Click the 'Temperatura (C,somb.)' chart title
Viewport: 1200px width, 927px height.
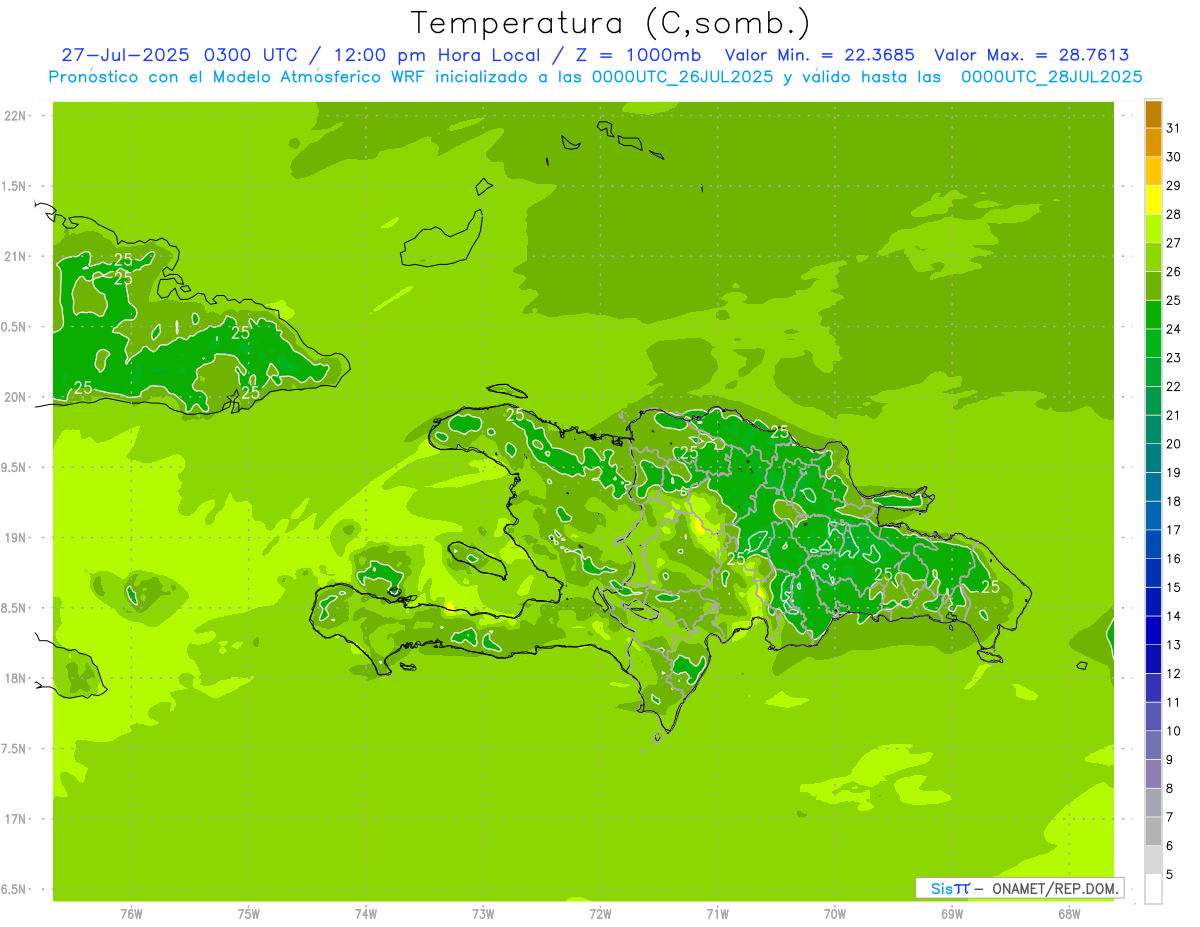[x=611, y=23]
